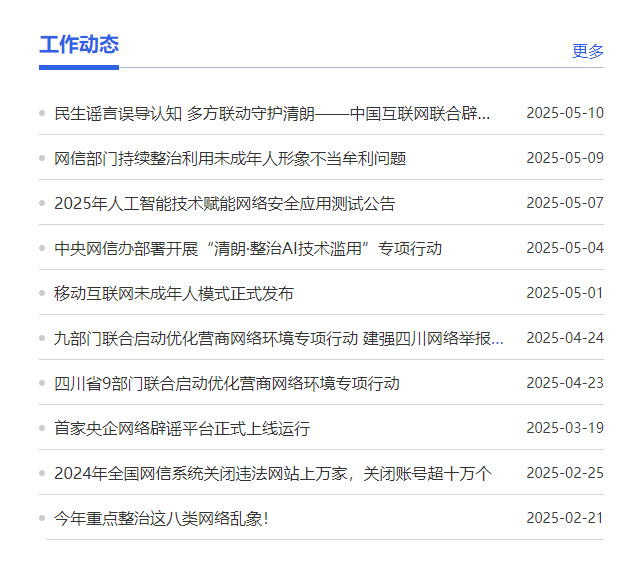
Task: Open the 民生谣言误导认知 article
Action: point(272,113)
